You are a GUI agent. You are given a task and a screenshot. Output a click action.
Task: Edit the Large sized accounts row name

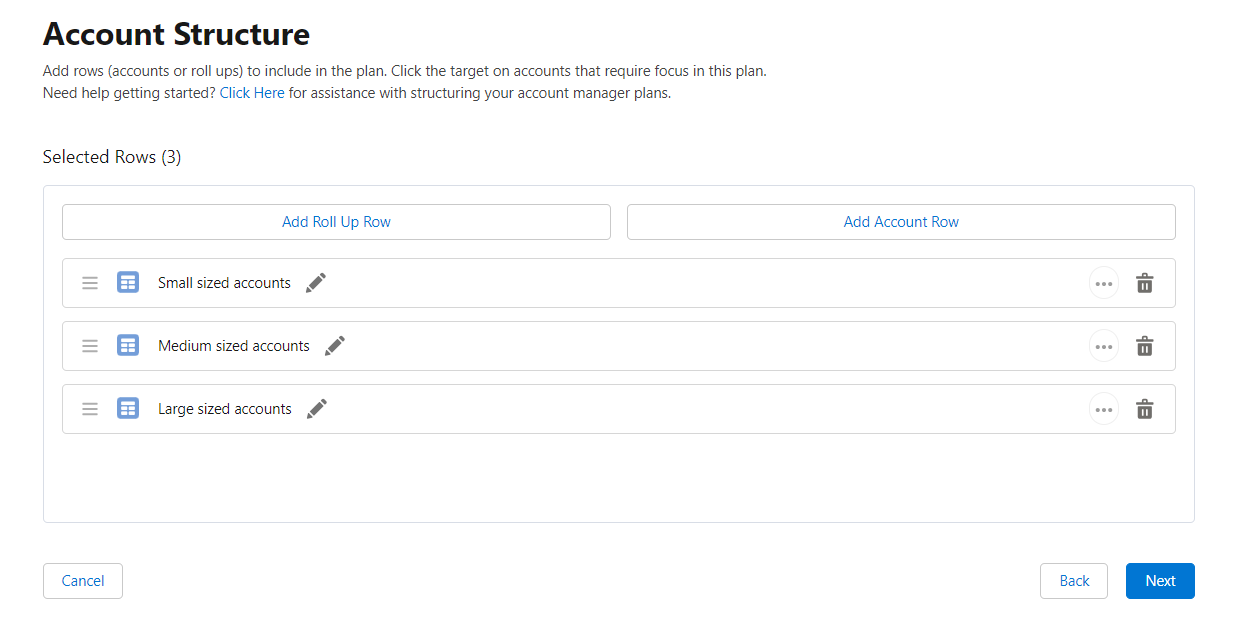pyautogui.click(x=317, y=409)
